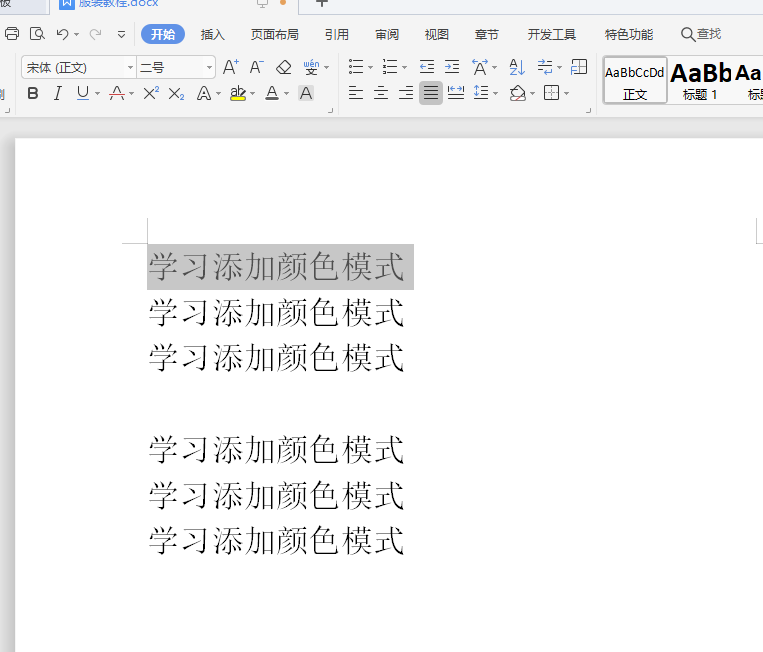Clear formatting with eraser icon
This screenshot has height=652, width=763.
coord(283,67)
